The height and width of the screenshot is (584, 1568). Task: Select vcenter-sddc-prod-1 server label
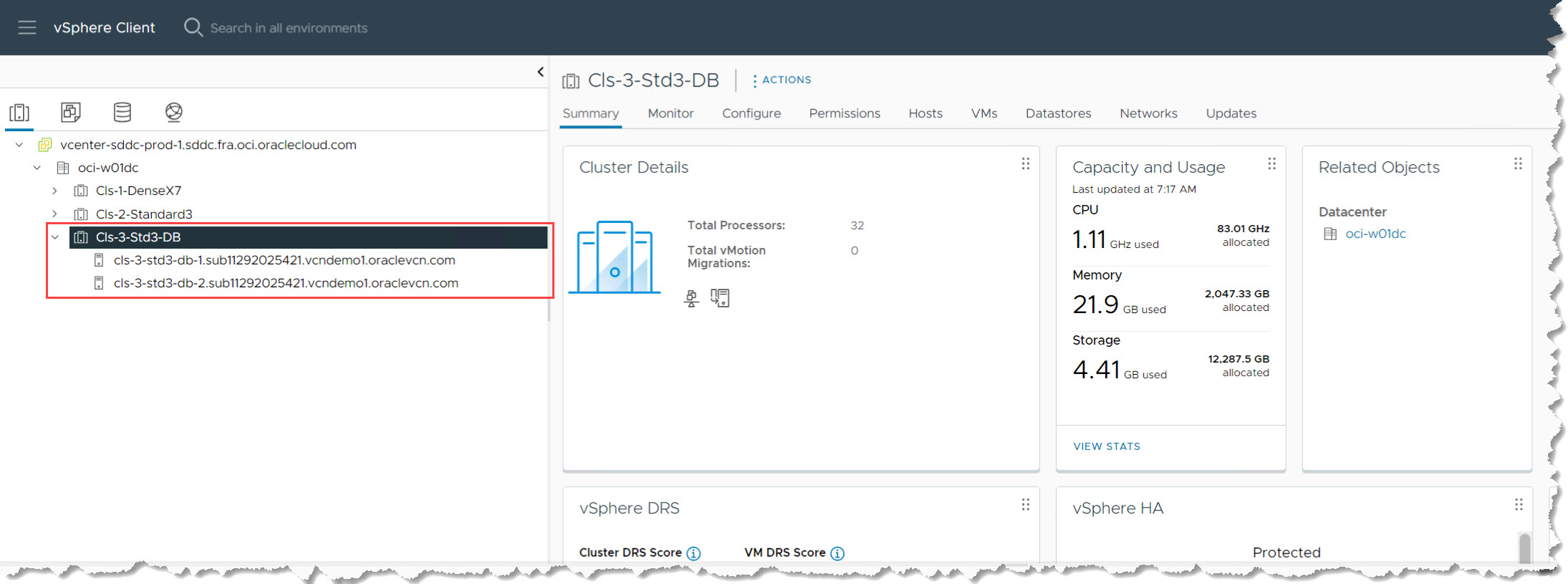208,145
